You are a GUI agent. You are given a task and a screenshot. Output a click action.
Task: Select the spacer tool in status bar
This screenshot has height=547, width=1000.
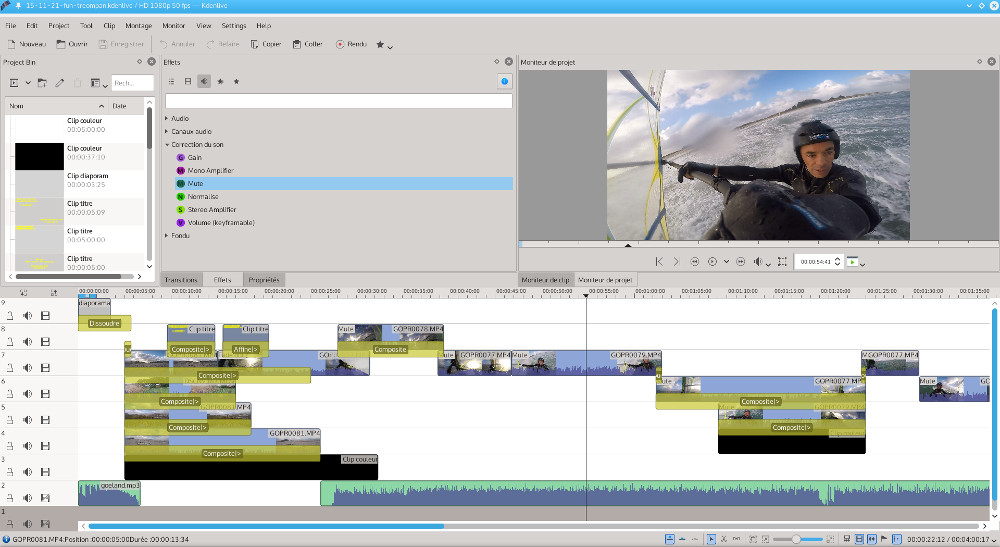click(737, 539)
